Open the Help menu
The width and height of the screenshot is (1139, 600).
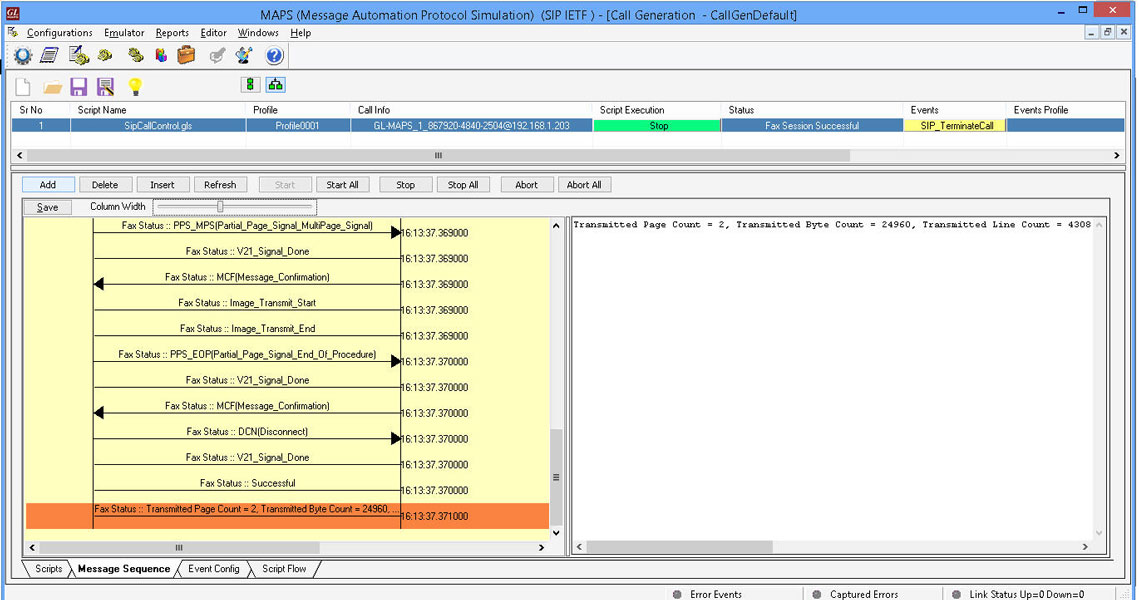(x=301, y=33)
